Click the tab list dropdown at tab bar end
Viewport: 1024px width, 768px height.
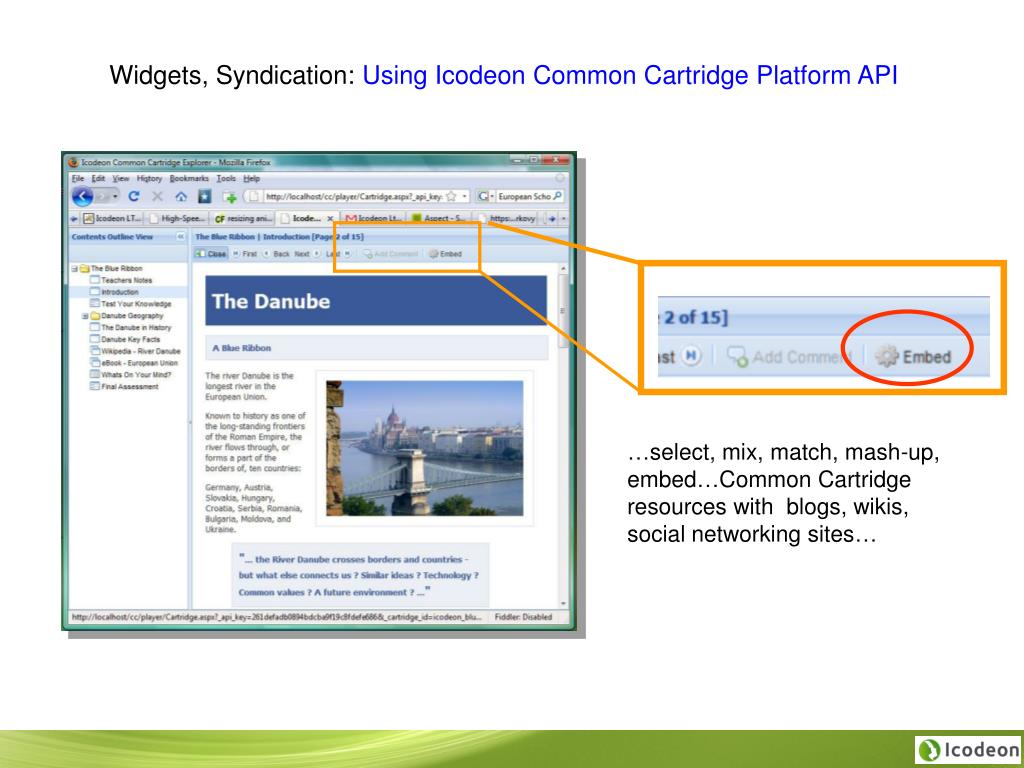564,219
